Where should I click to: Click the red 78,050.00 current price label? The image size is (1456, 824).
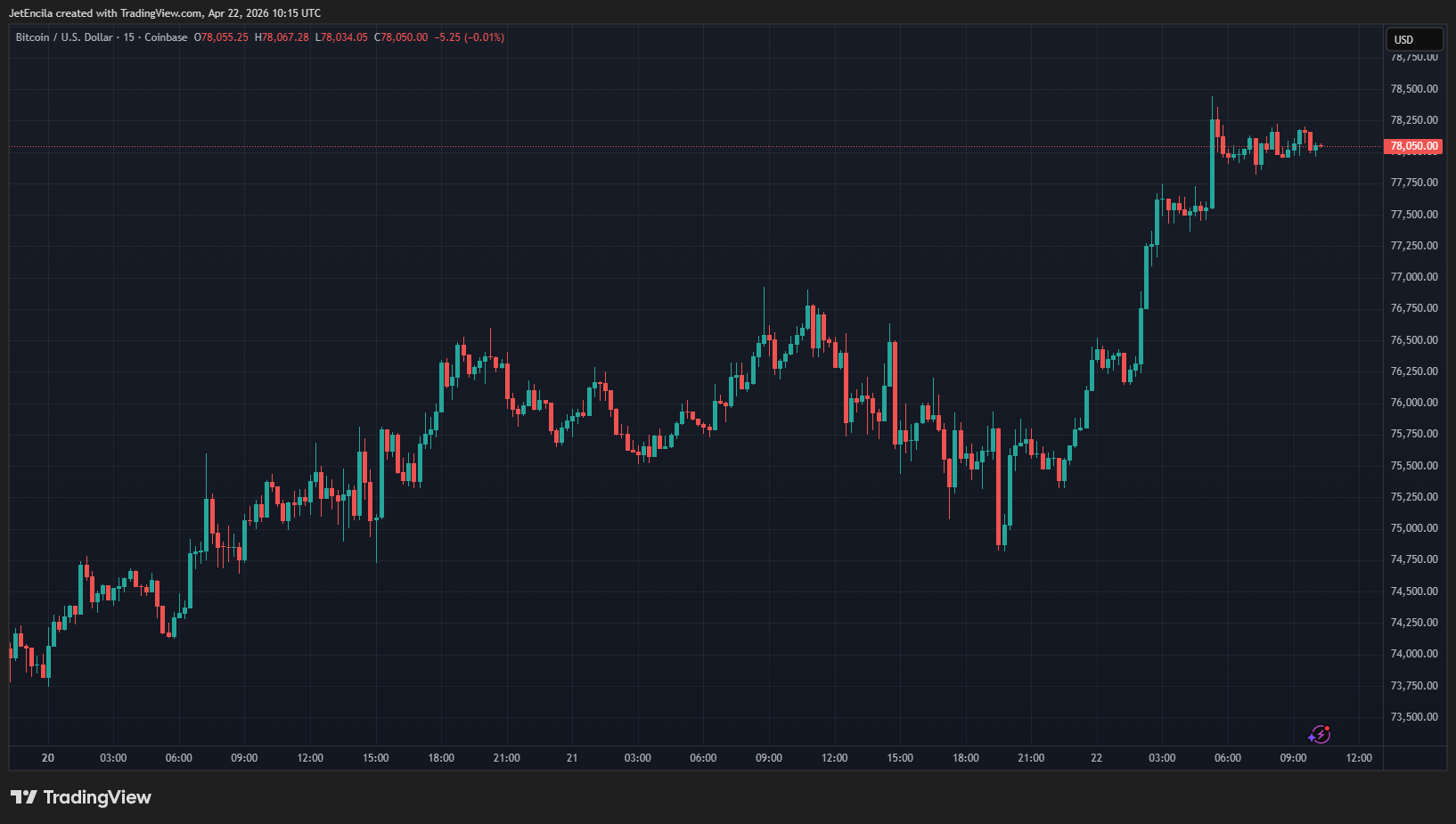click(x=1413, y=146)
